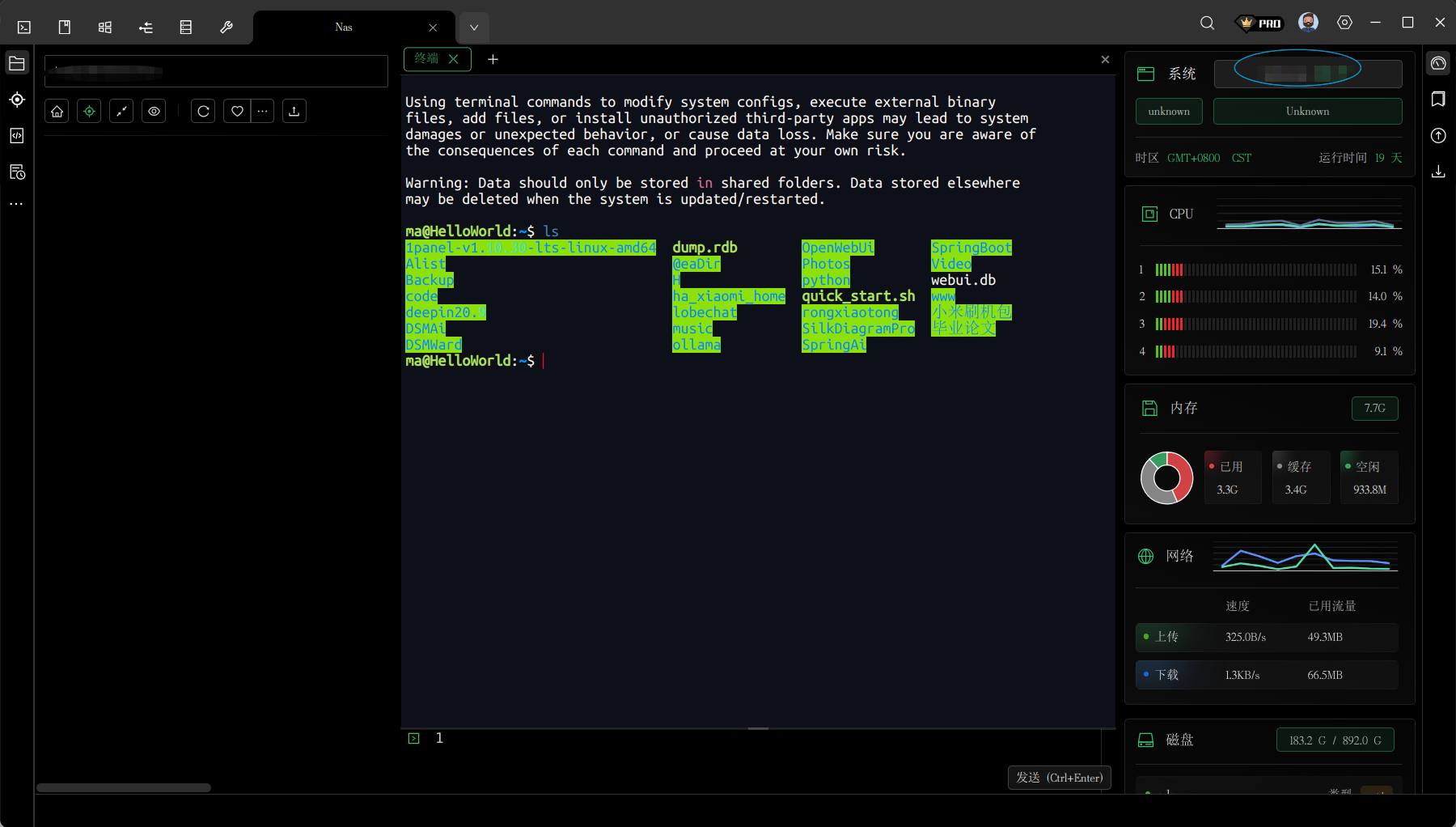
Task: Open the settings gear icon
Action: point(1344,23)
